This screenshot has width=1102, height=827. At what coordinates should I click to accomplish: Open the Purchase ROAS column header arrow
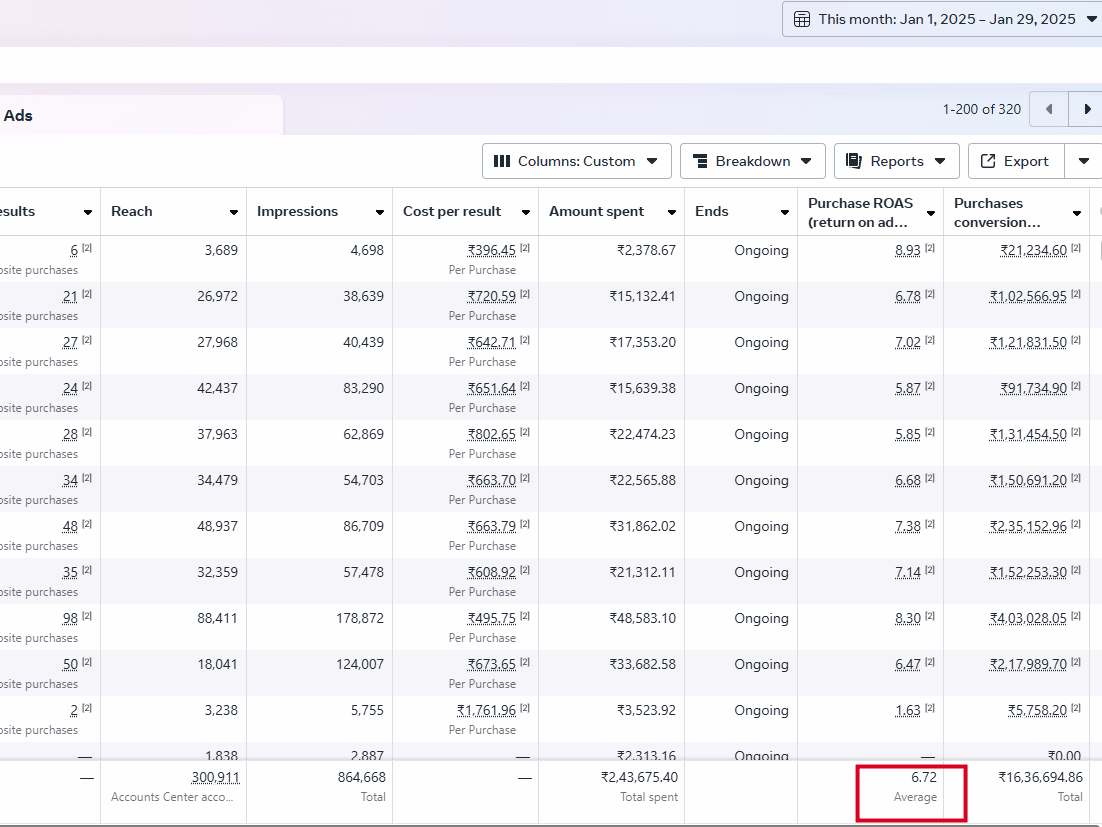[931, 213]
